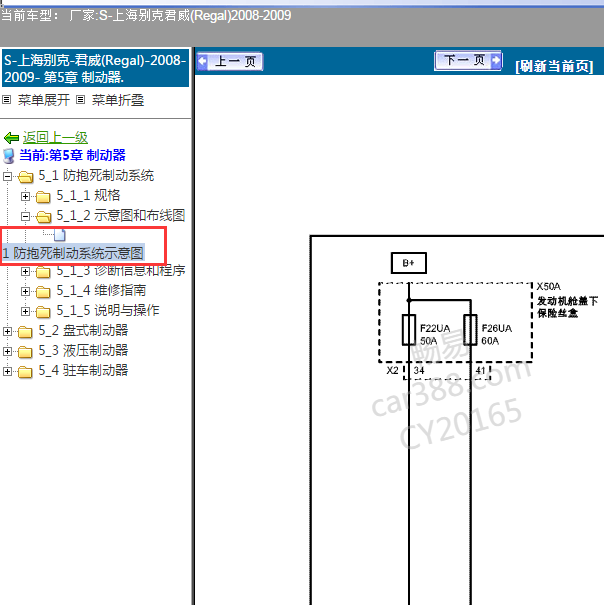Viewport: 604px width, 605px height.
Task: Collapse the 5_1 防抱死制动系统 node
Action: 7,176
